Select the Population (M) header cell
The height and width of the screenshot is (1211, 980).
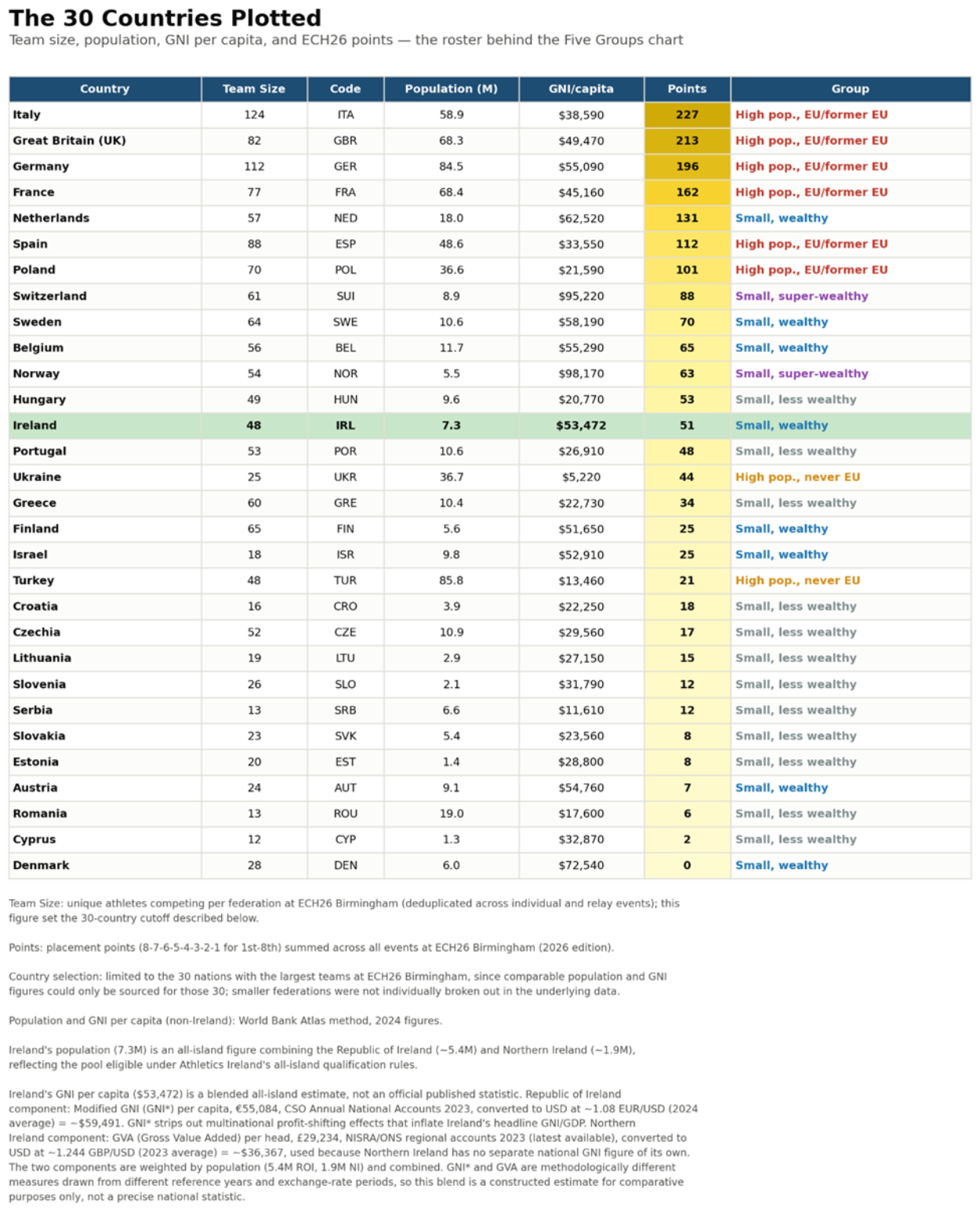(452, 89)
